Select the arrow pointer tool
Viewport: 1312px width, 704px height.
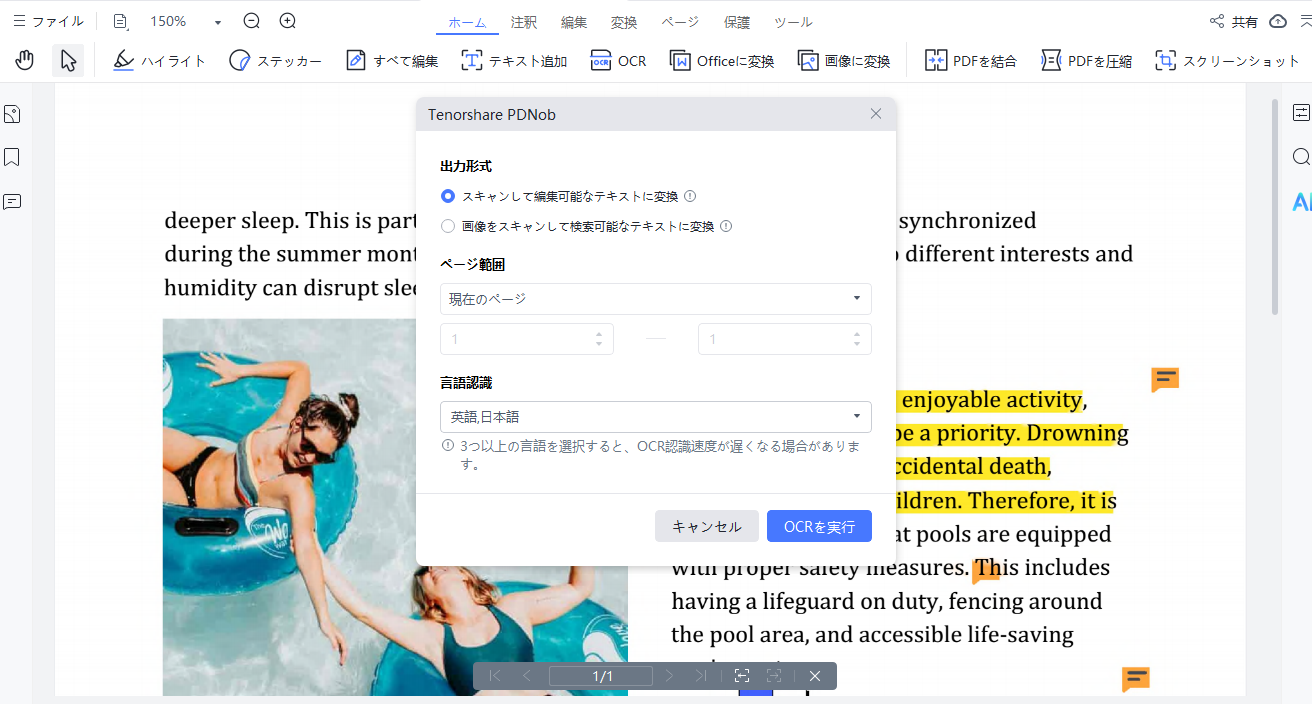(68, 60)
